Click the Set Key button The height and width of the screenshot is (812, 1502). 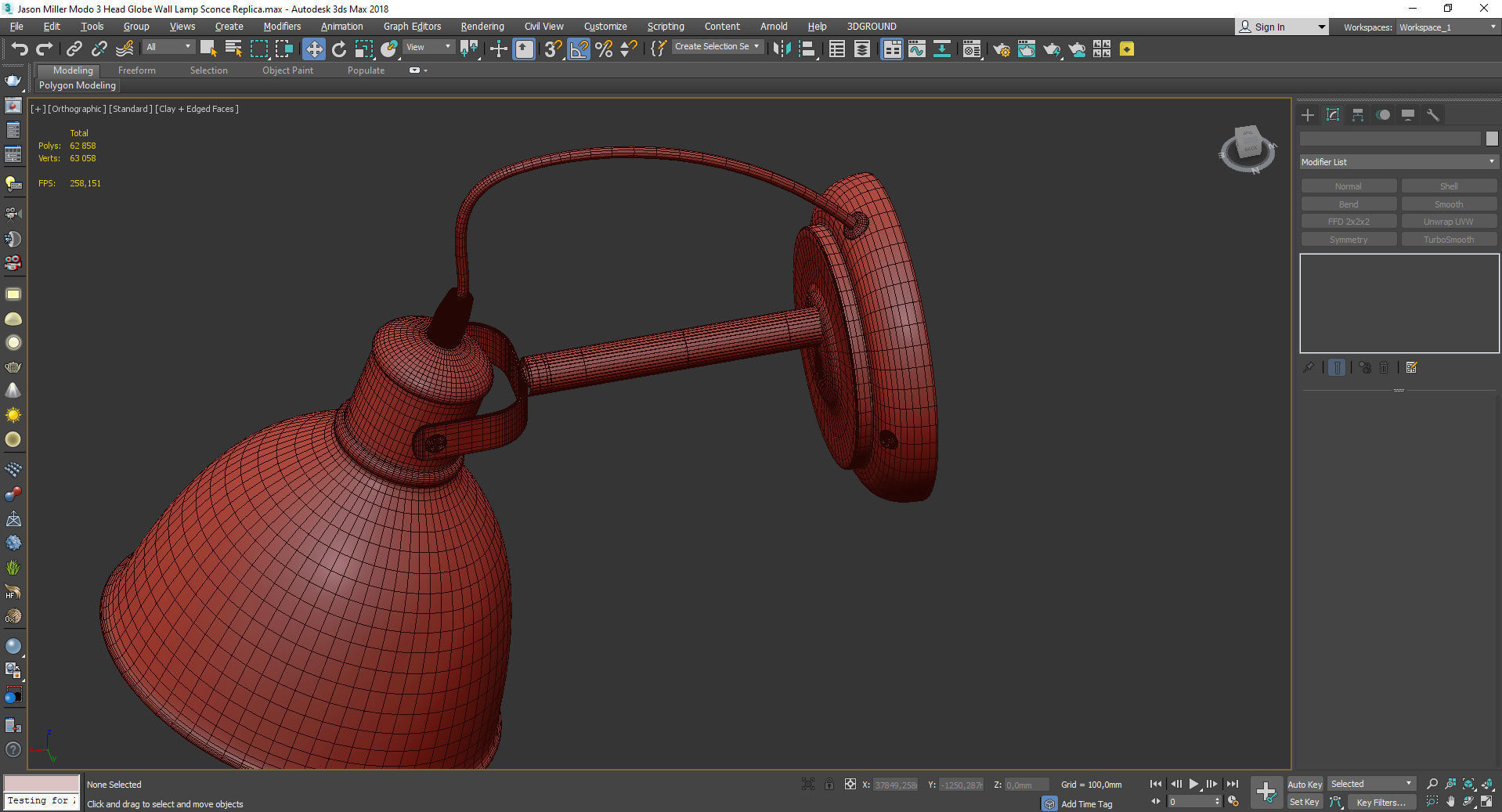click(x=1305, y=802)
